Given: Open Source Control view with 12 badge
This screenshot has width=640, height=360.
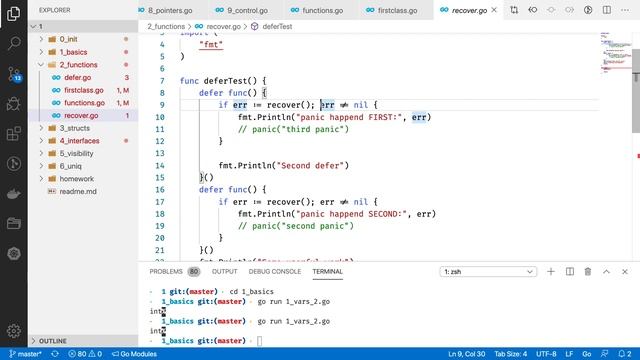Looking at the screenshot, I should (x=14, y=74).
